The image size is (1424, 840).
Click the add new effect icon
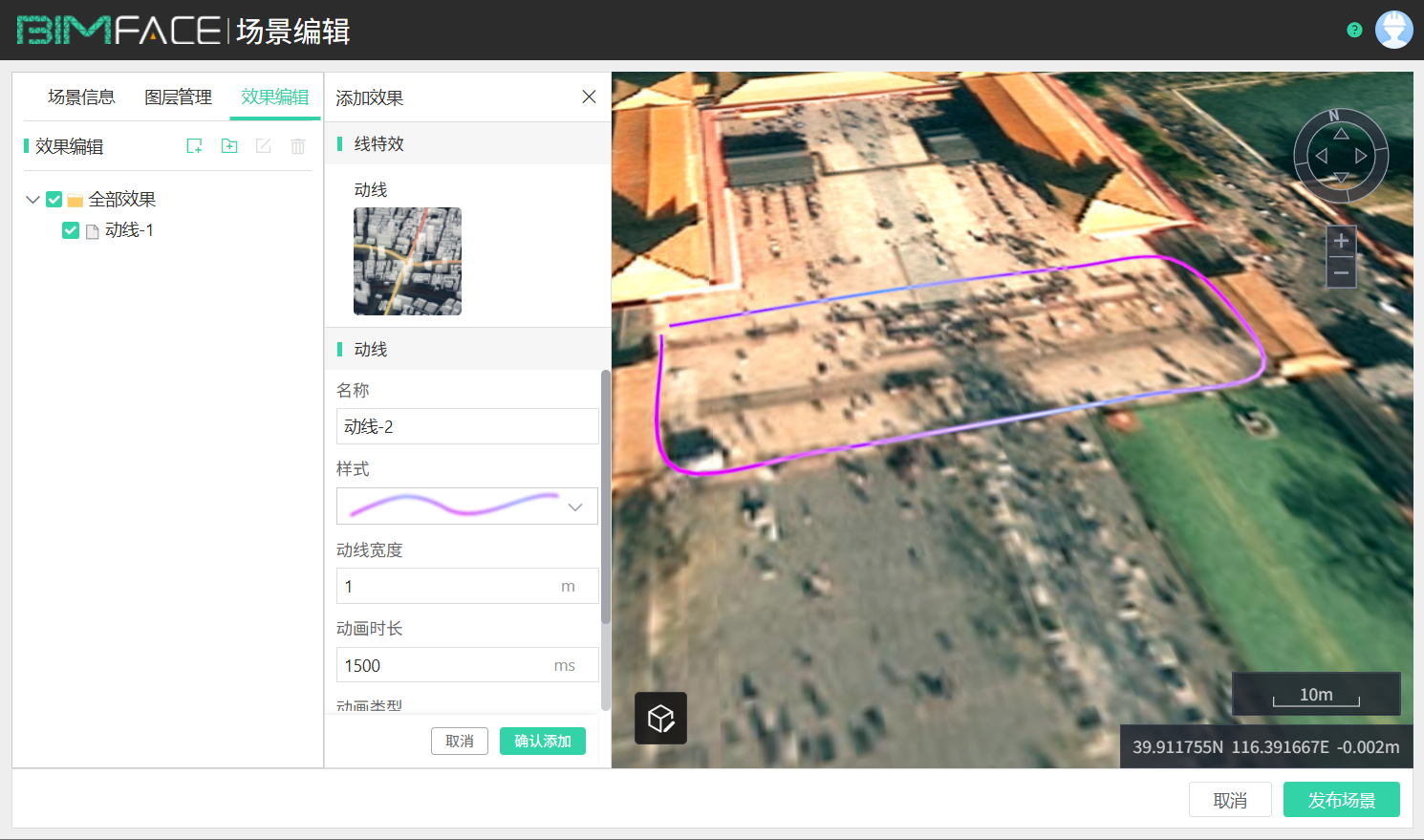pos(194,146)
